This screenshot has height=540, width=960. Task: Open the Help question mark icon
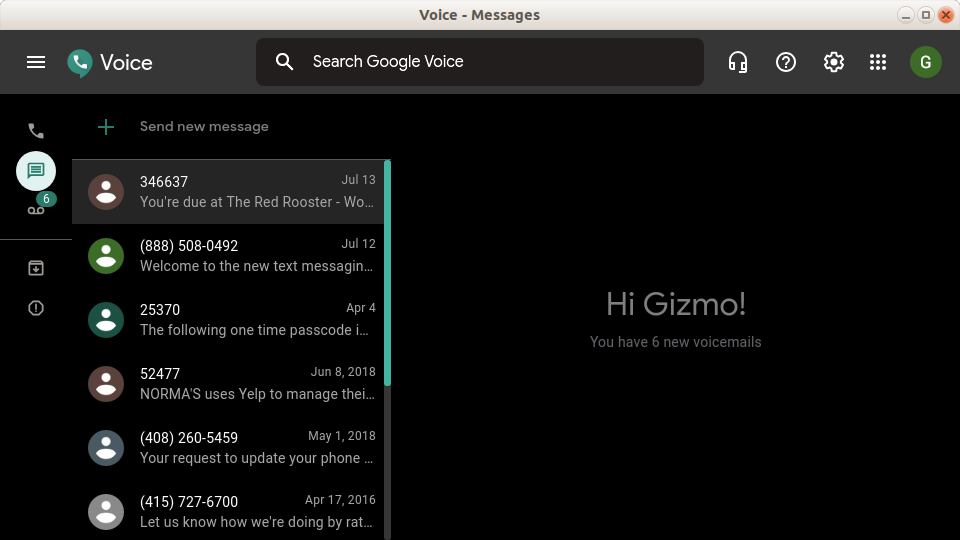(786, 62)
